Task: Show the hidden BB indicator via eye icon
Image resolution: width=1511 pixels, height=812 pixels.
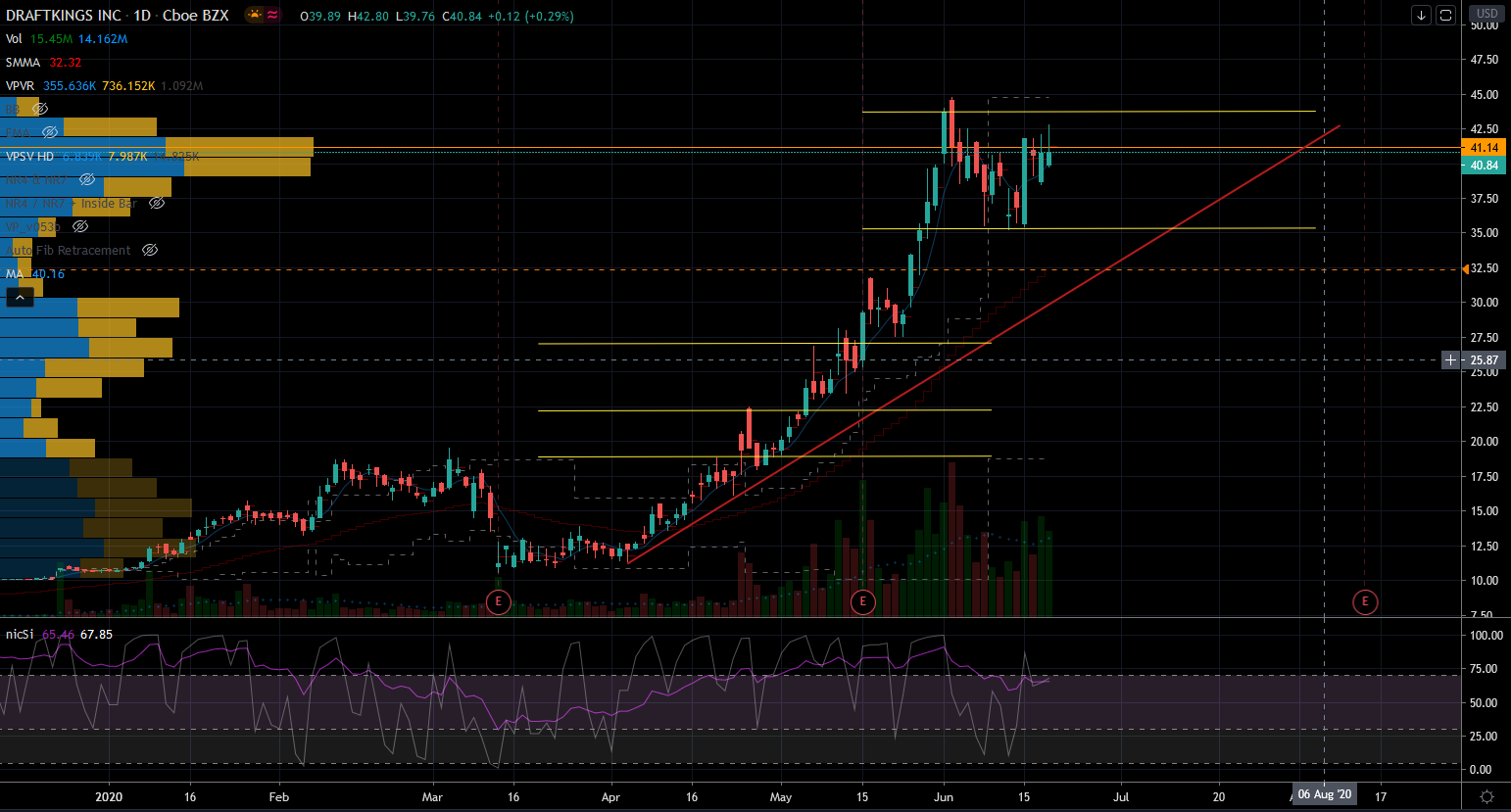Action: 39,109
